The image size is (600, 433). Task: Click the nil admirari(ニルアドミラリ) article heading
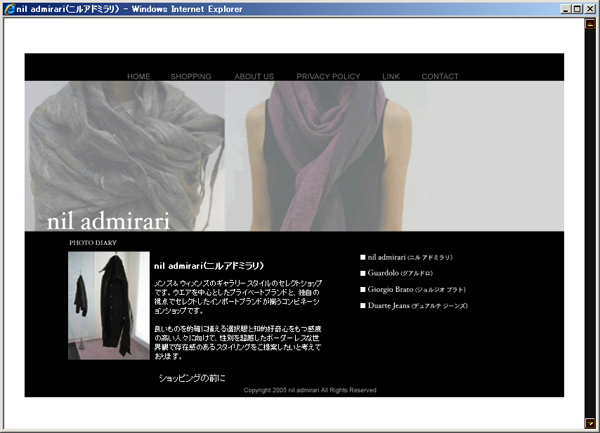(x=209, y=266)
